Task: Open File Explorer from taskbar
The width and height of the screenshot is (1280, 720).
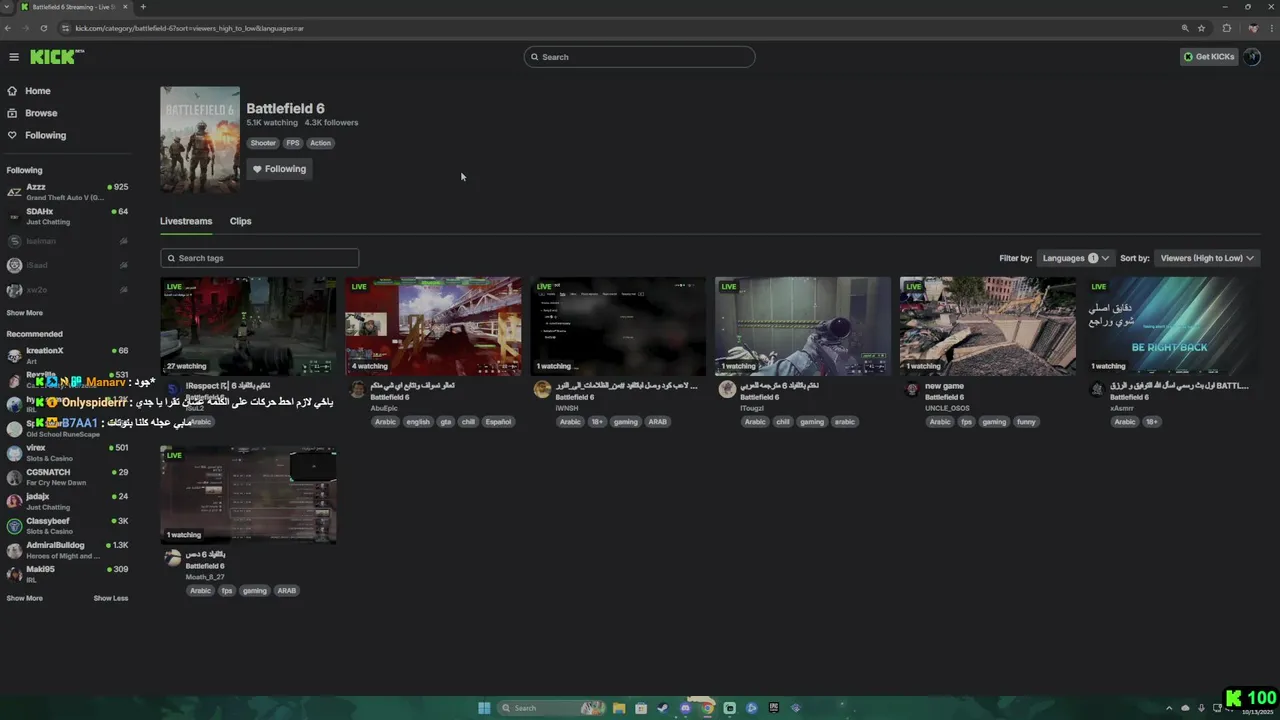Action: pos(619,708)
